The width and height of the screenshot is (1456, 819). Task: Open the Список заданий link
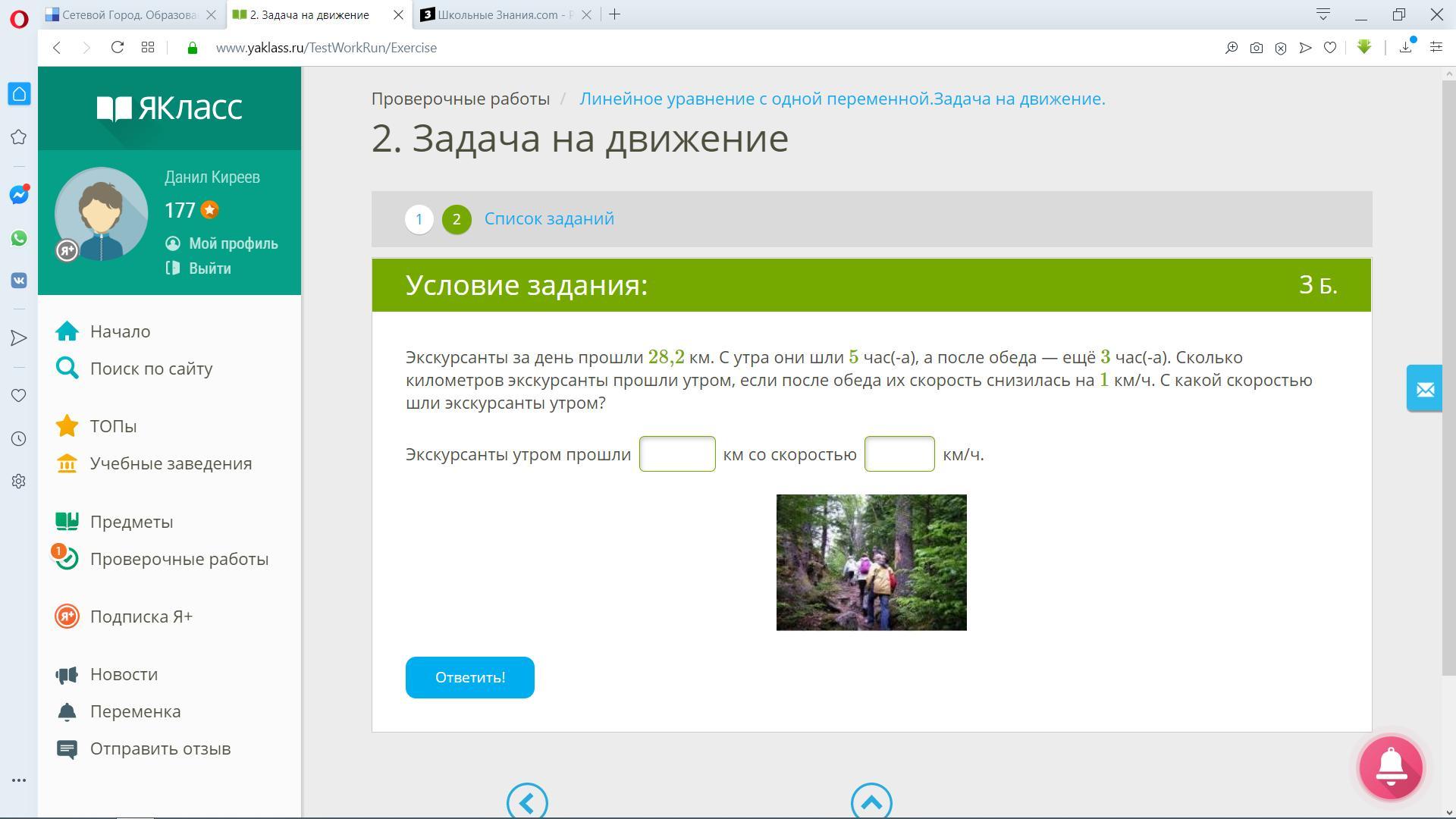coord(549,218)
